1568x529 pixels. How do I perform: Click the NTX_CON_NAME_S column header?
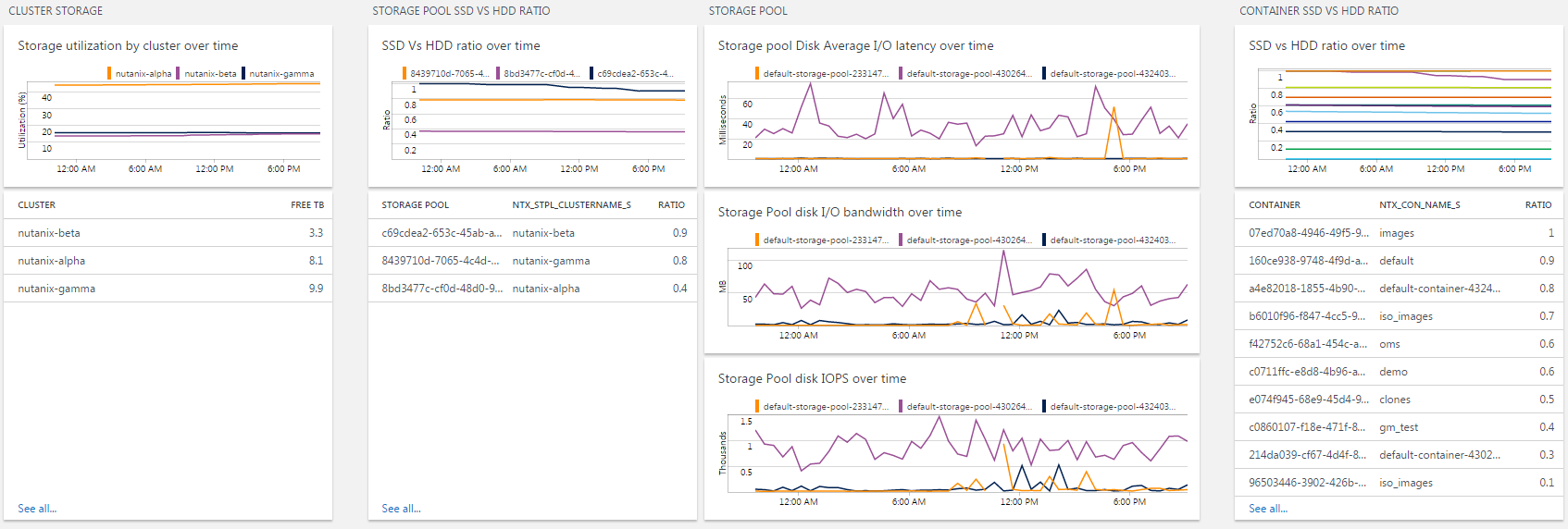[x=1420, y=205]
